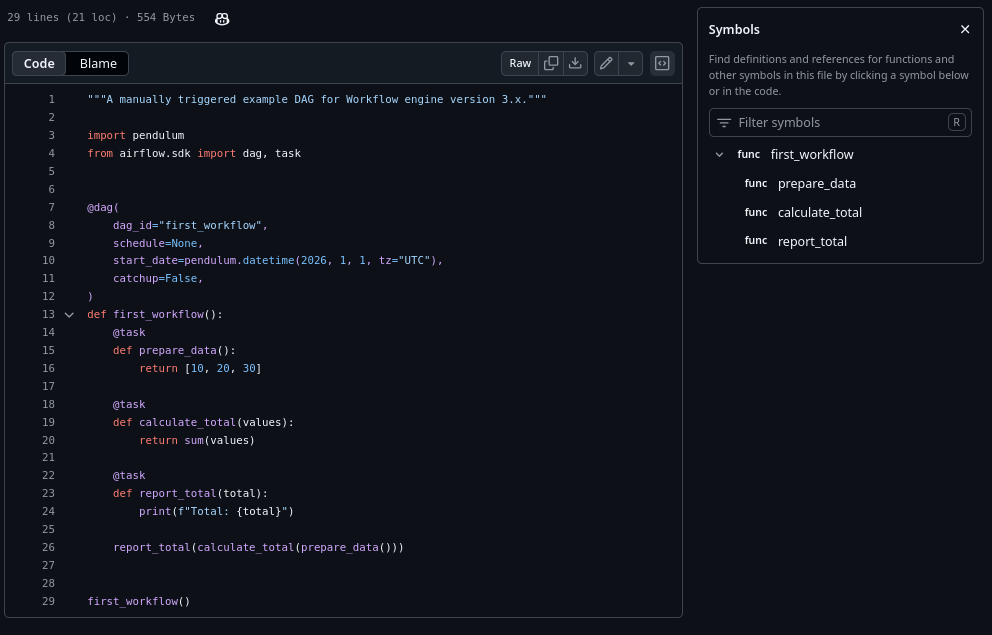Click 'def first_workflow' in code

click(146, 314)
